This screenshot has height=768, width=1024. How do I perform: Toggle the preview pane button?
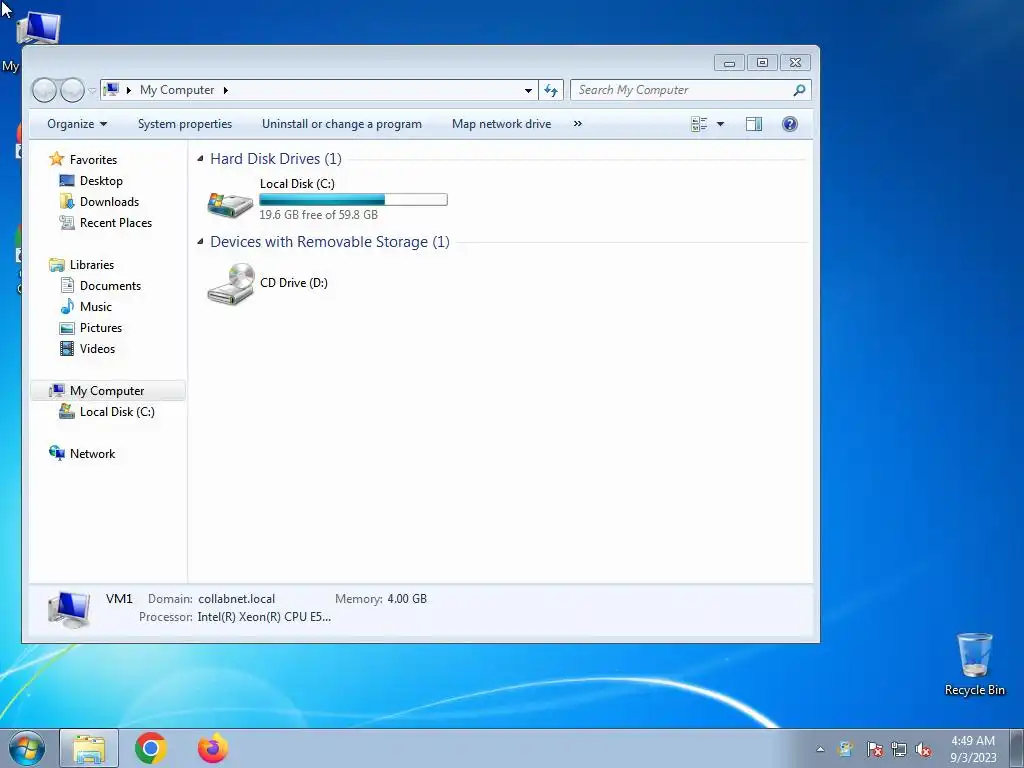754,124
